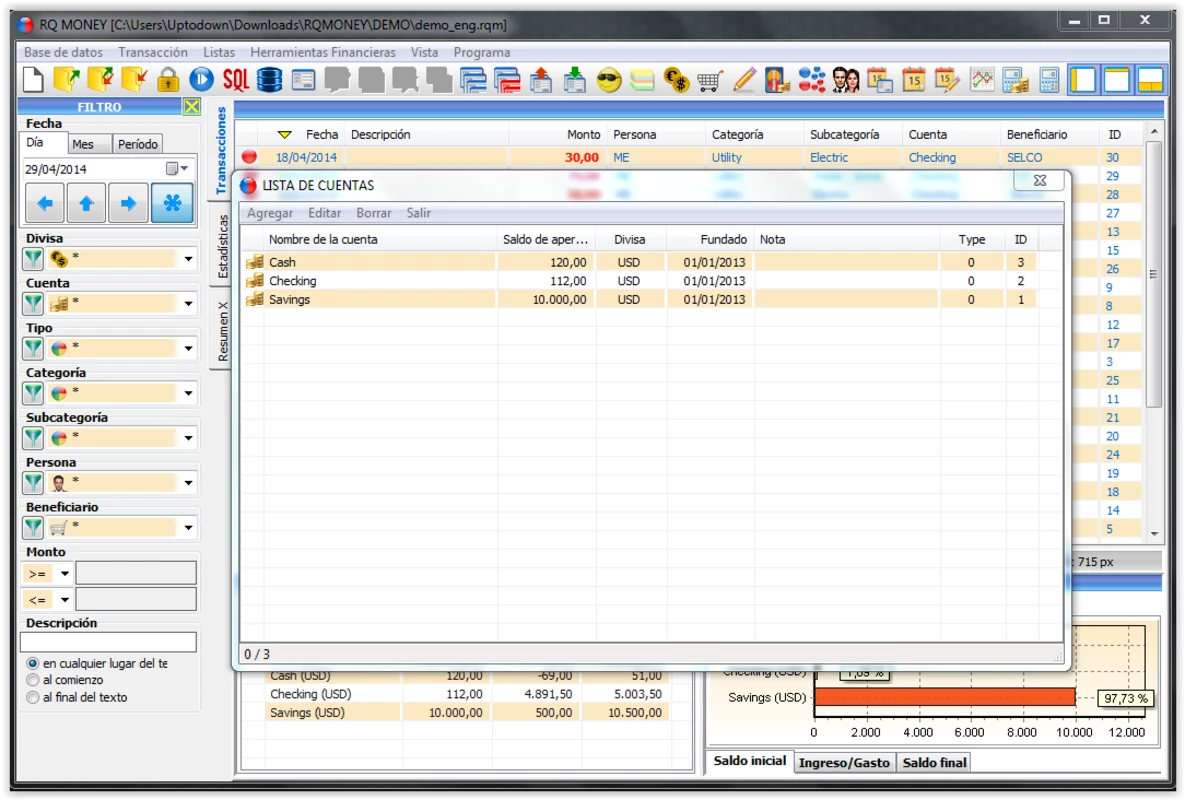Select 'al final del texto' radio
The width and height of the screenshot is (1185, 800).
(x=32, y=697)
